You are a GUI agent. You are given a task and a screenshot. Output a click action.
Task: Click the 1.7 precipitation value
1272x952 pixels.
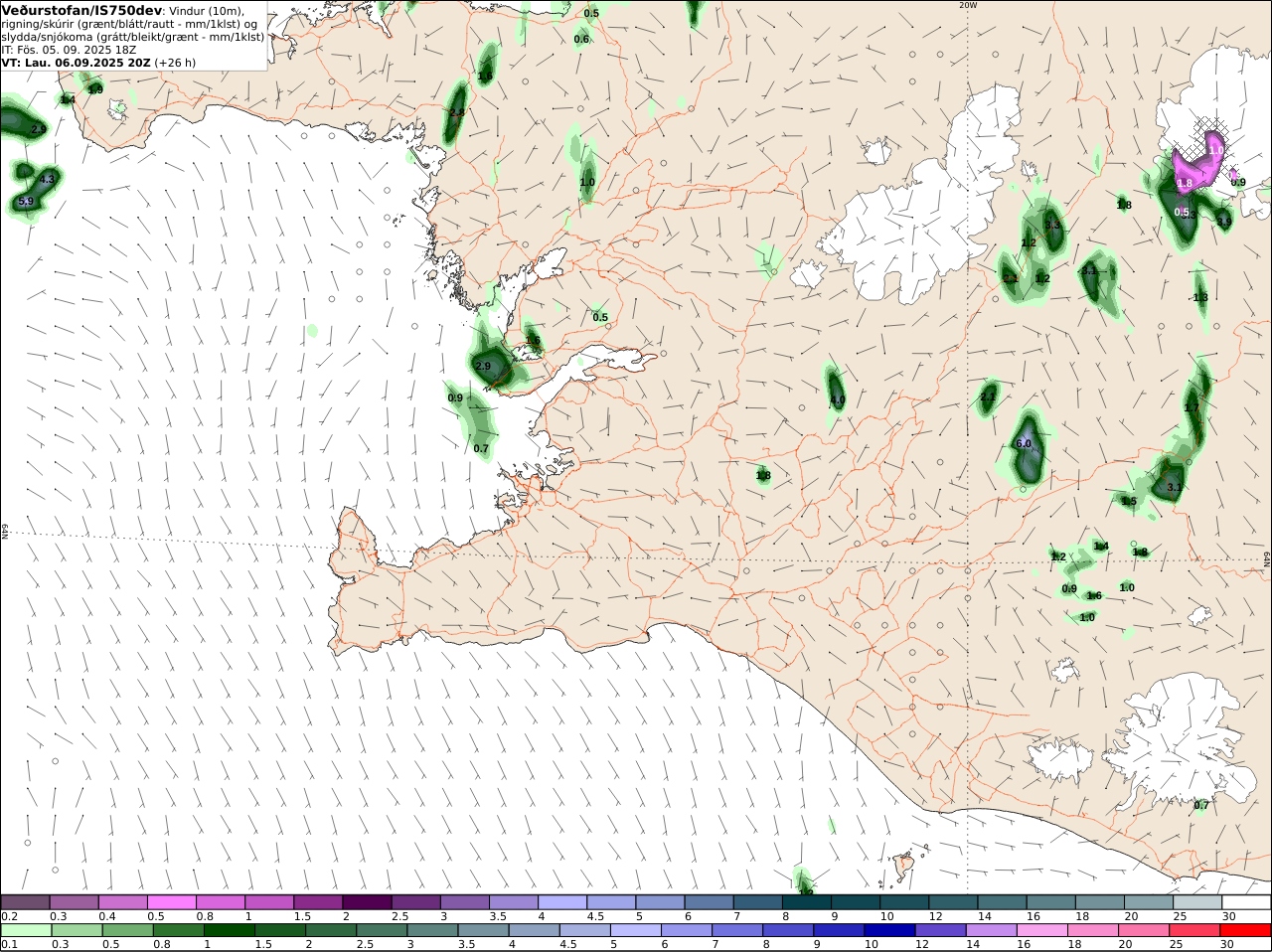coord(1192,407)
